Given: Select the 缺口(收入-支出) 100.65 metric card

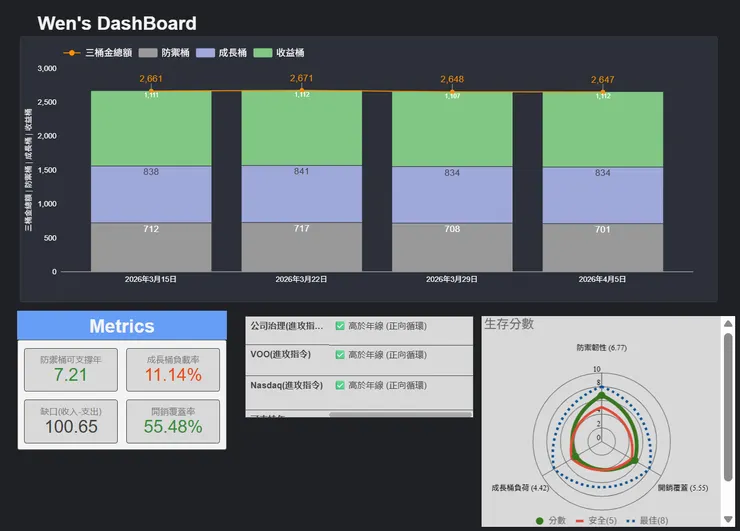Looking at the screenshot, I should 71,421.
